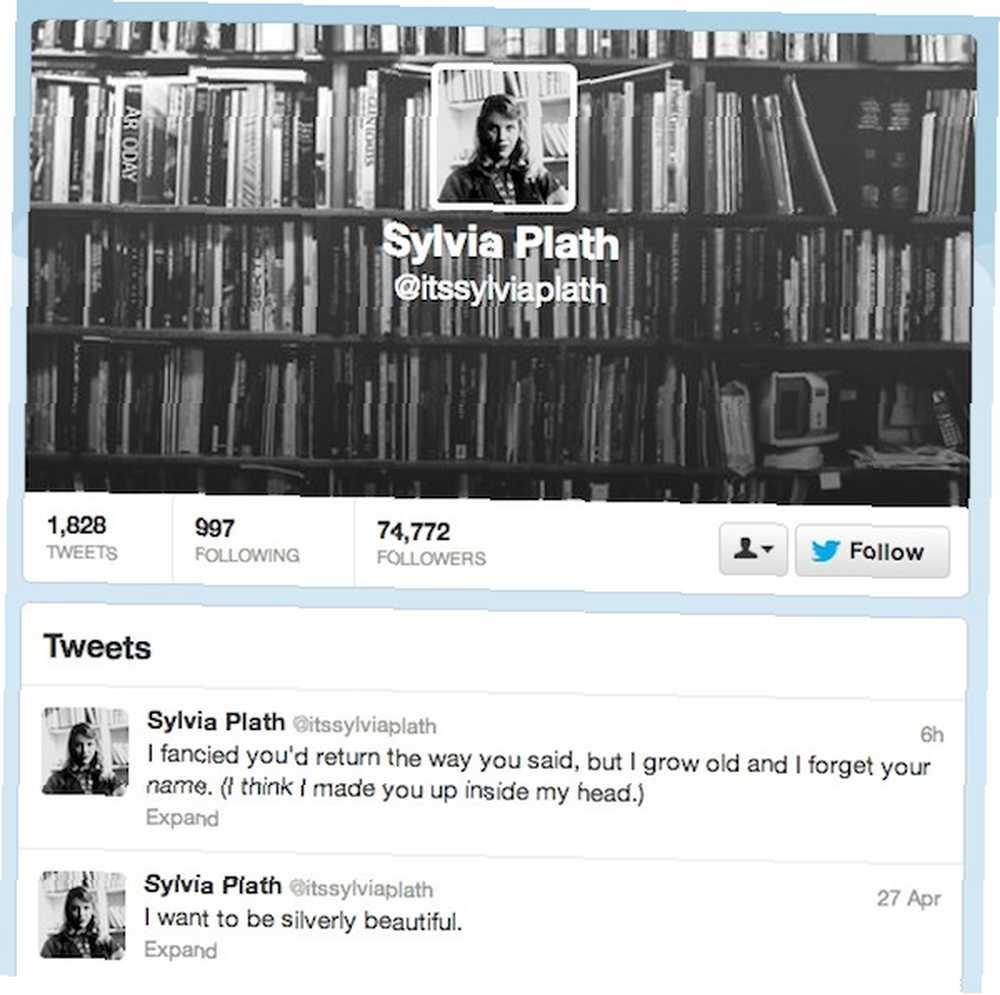Click the avatar beside the second tweet
The image size is (1000, 995).
coord(83,915)
